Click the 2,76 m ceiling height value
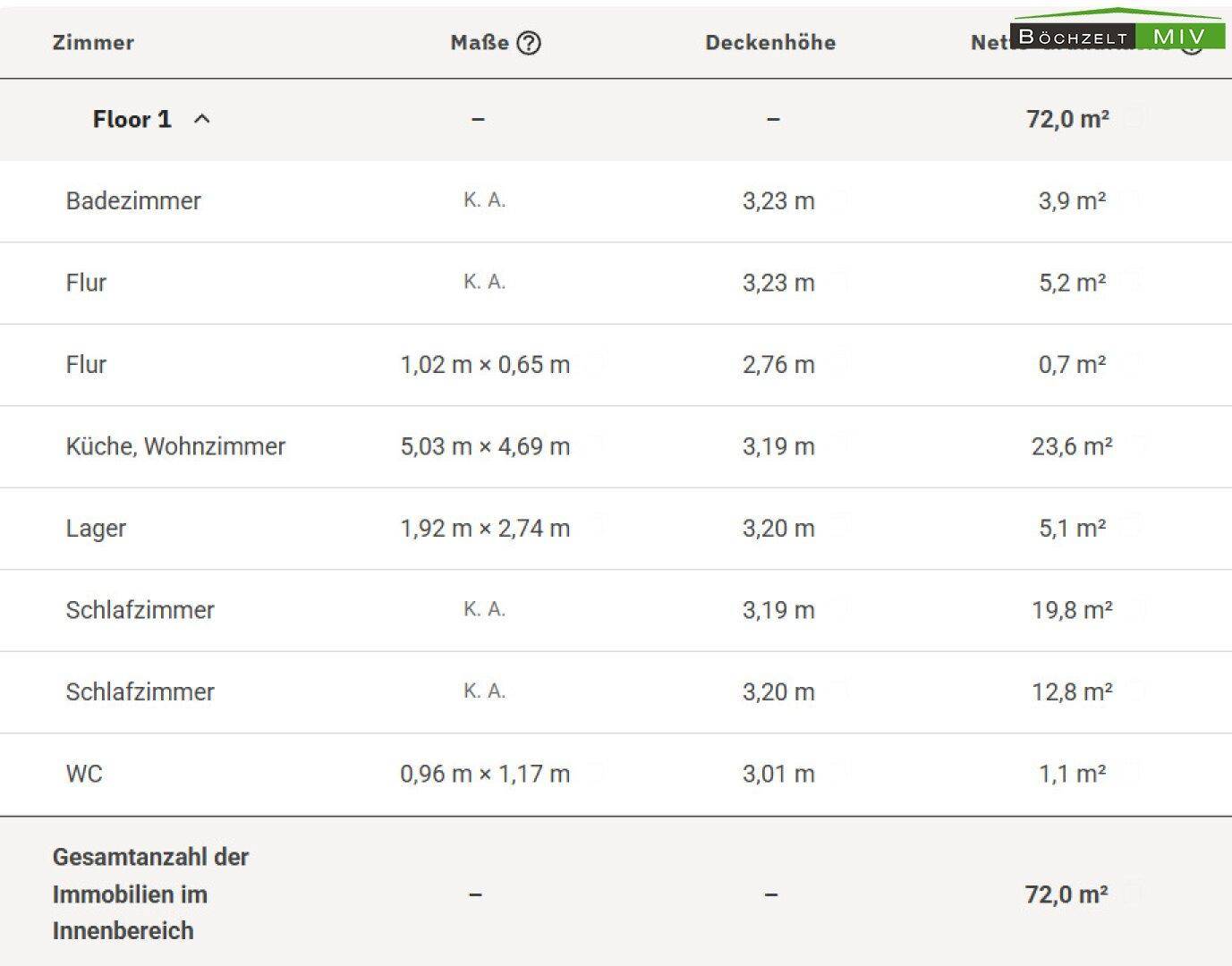This screenshot has height=966, width=1232. point(778,365)
